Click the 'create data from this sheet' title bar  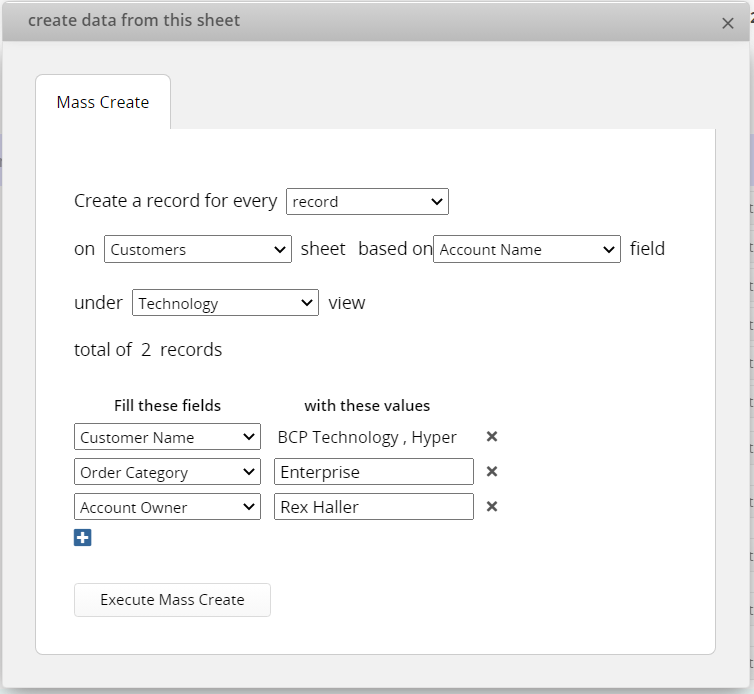[376, 21]
